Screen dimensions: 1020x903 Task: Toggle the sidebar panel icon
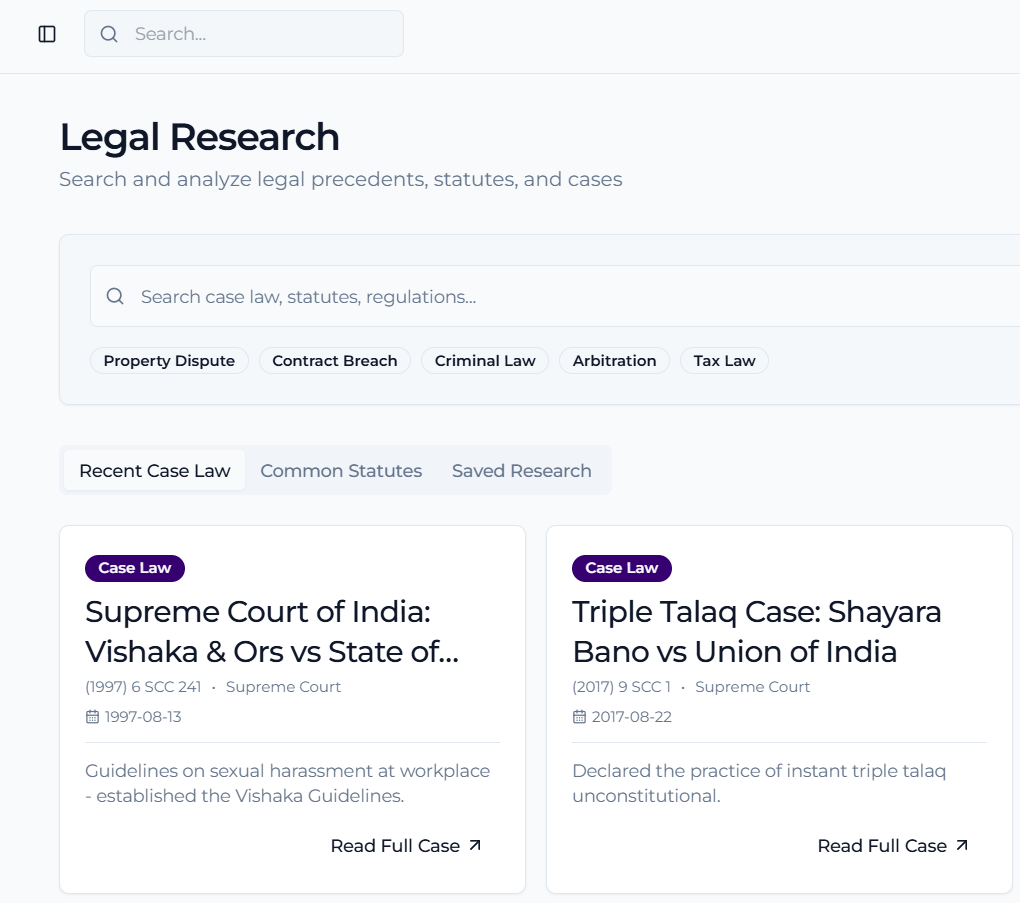pyautogui.click(x=47, y=34)
